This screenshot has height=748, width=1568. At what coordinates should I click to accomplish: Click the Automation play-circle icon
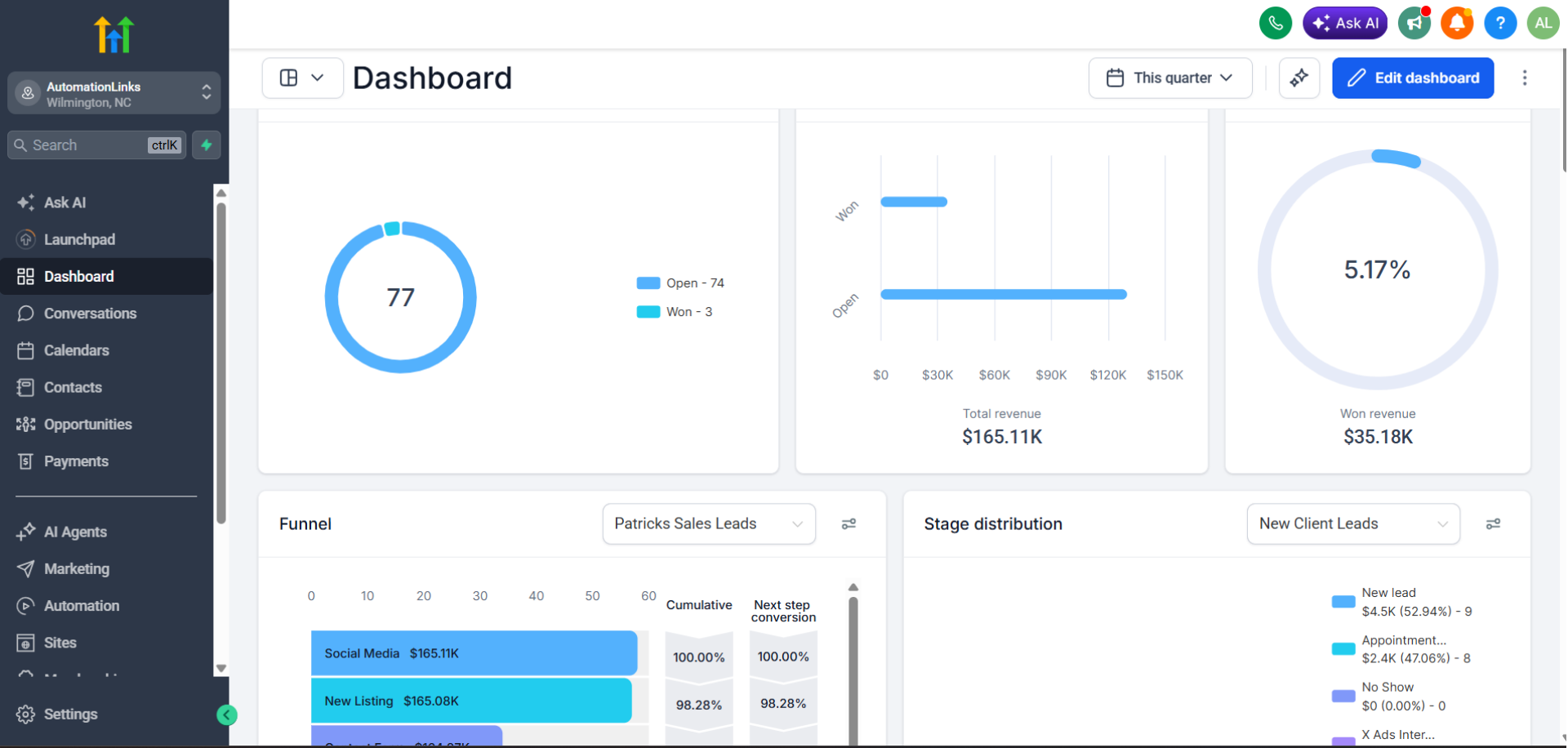point(26,606)
